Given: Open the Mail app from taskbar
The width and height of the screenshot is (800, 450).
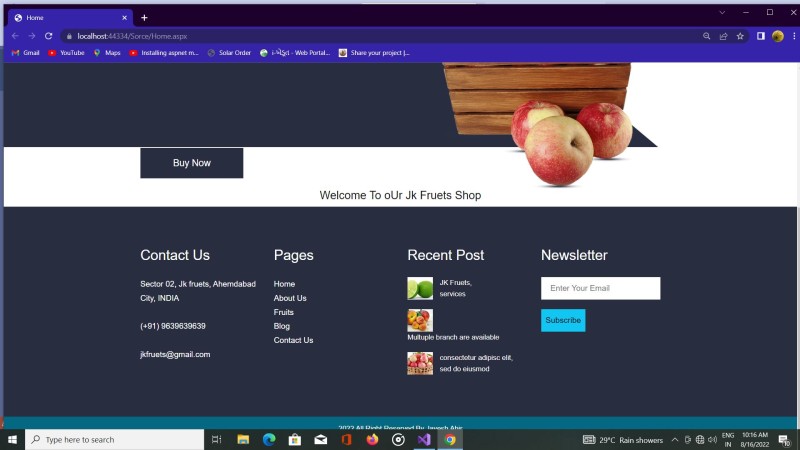Looking at the screenshot, I should pyautogui.click(x=321, y=439).
